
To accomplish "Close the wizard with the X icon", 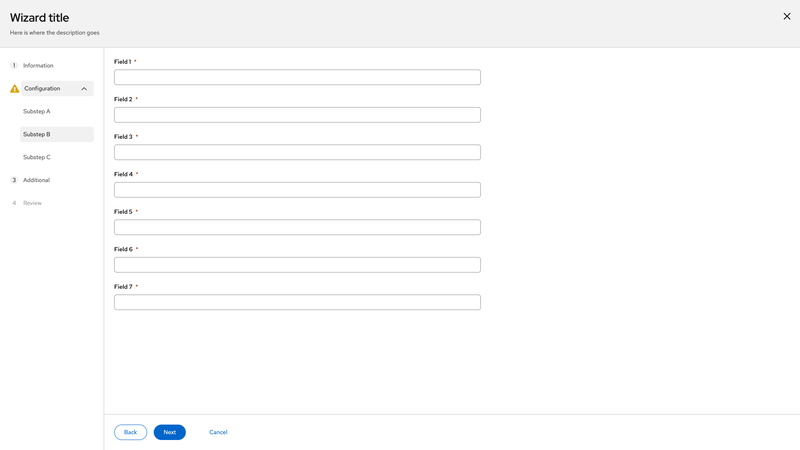I will 786,16.
